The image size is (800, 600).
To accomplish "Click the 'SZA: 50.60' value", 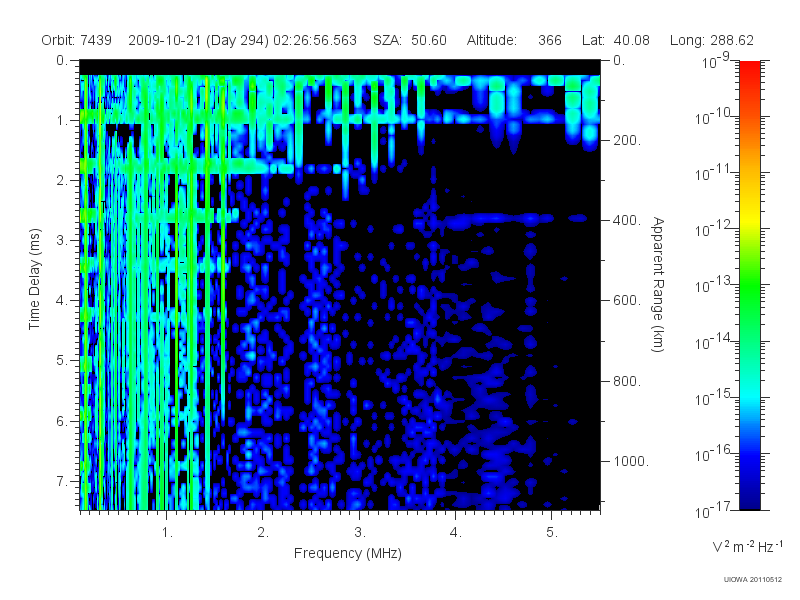I will click(x=410, y=40).
